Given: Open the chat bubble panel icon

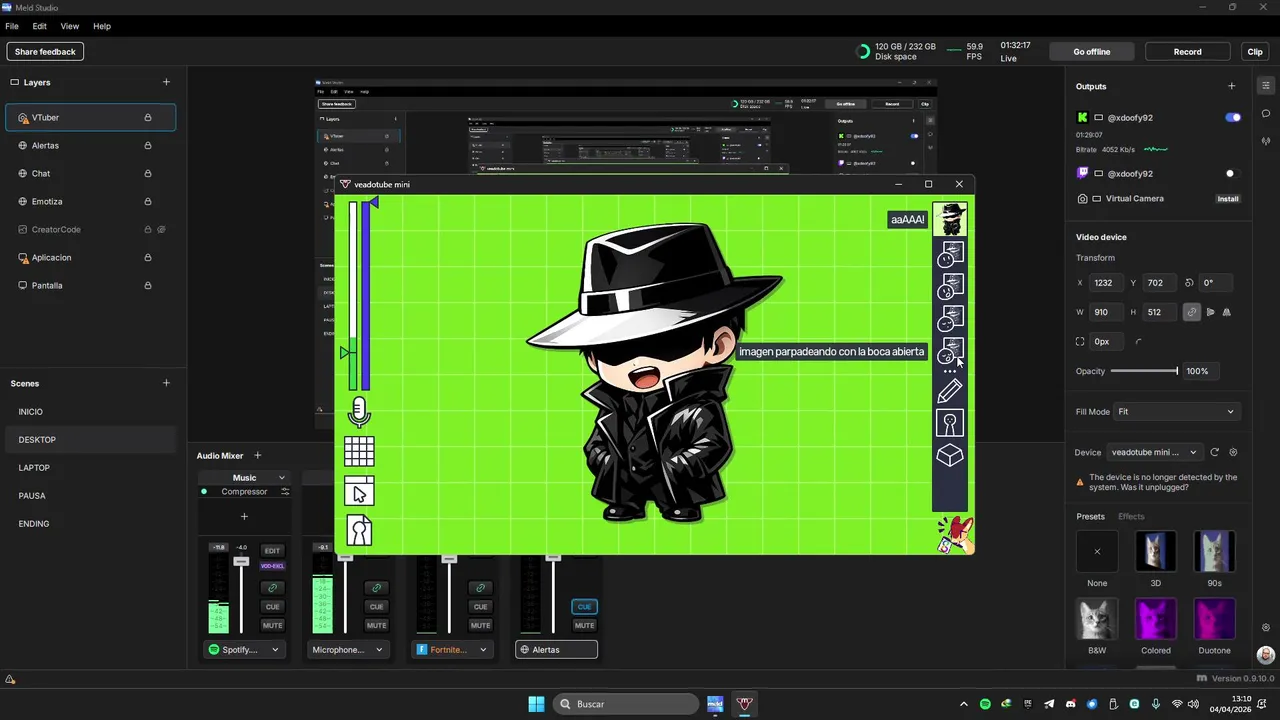Looking at the screenshot, I should pyautogui.click(x=1266, y=114).
